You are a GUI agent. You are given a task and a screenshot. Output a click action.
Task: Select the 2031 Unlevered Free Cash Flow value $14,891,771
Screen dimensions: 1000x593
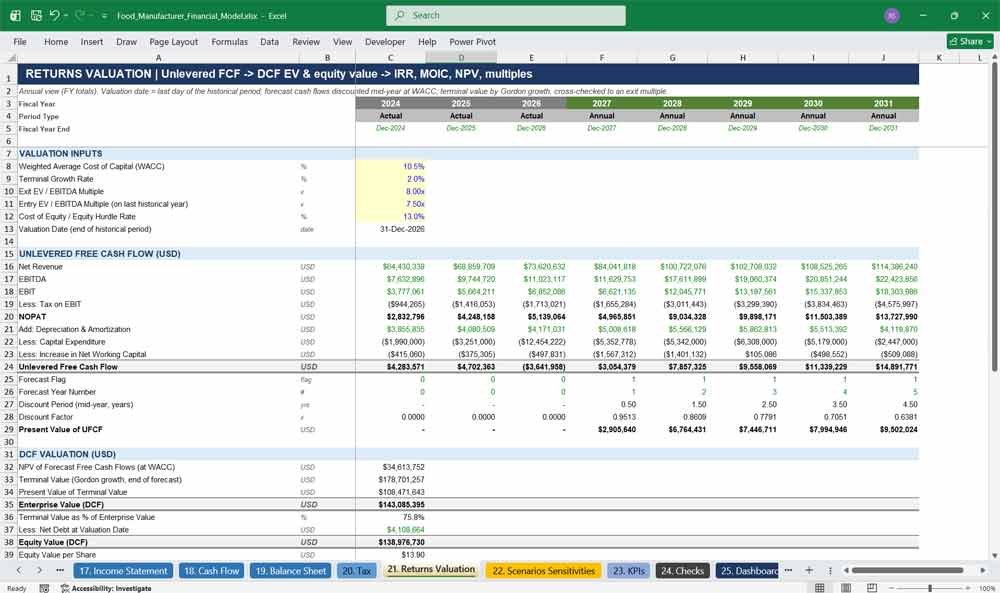tap(883, 367)
